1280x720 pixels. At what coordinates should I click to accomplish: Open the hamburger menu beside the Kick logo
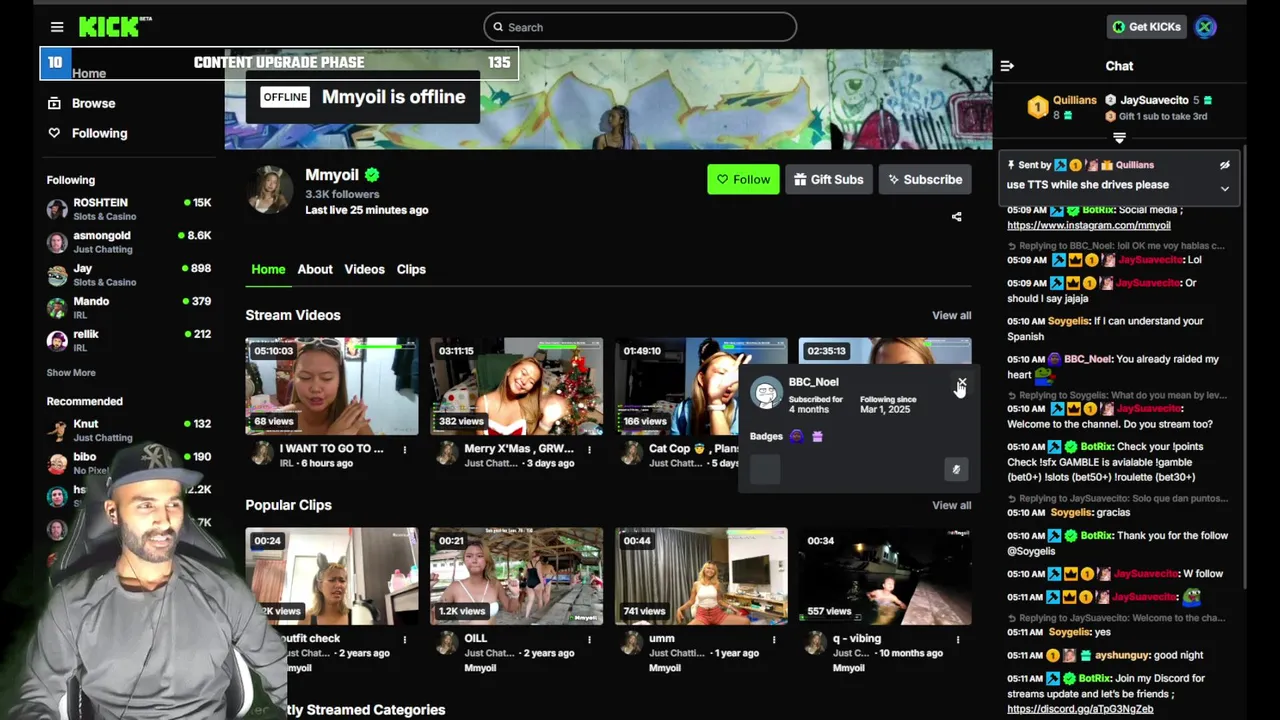pyautogui.click(x=57, y=27)
